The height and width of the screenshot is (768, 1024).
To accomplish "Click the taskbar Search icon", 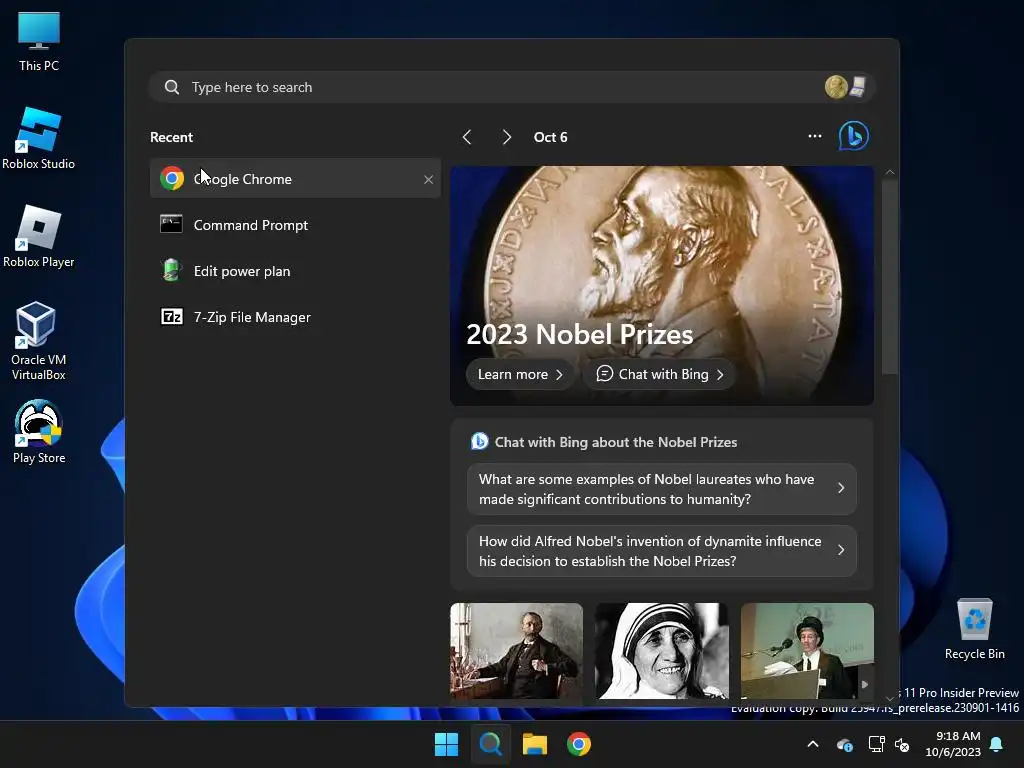I will (x=490, y=744).
